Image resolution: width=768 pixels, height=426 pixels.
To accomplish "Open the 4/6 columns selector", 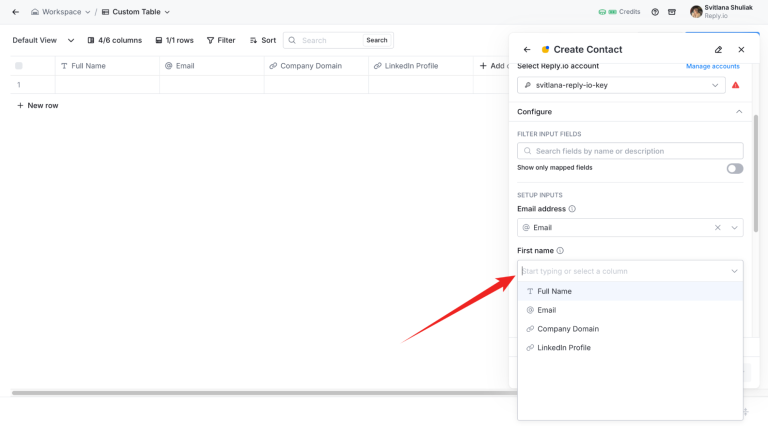I will click(115, 40).
